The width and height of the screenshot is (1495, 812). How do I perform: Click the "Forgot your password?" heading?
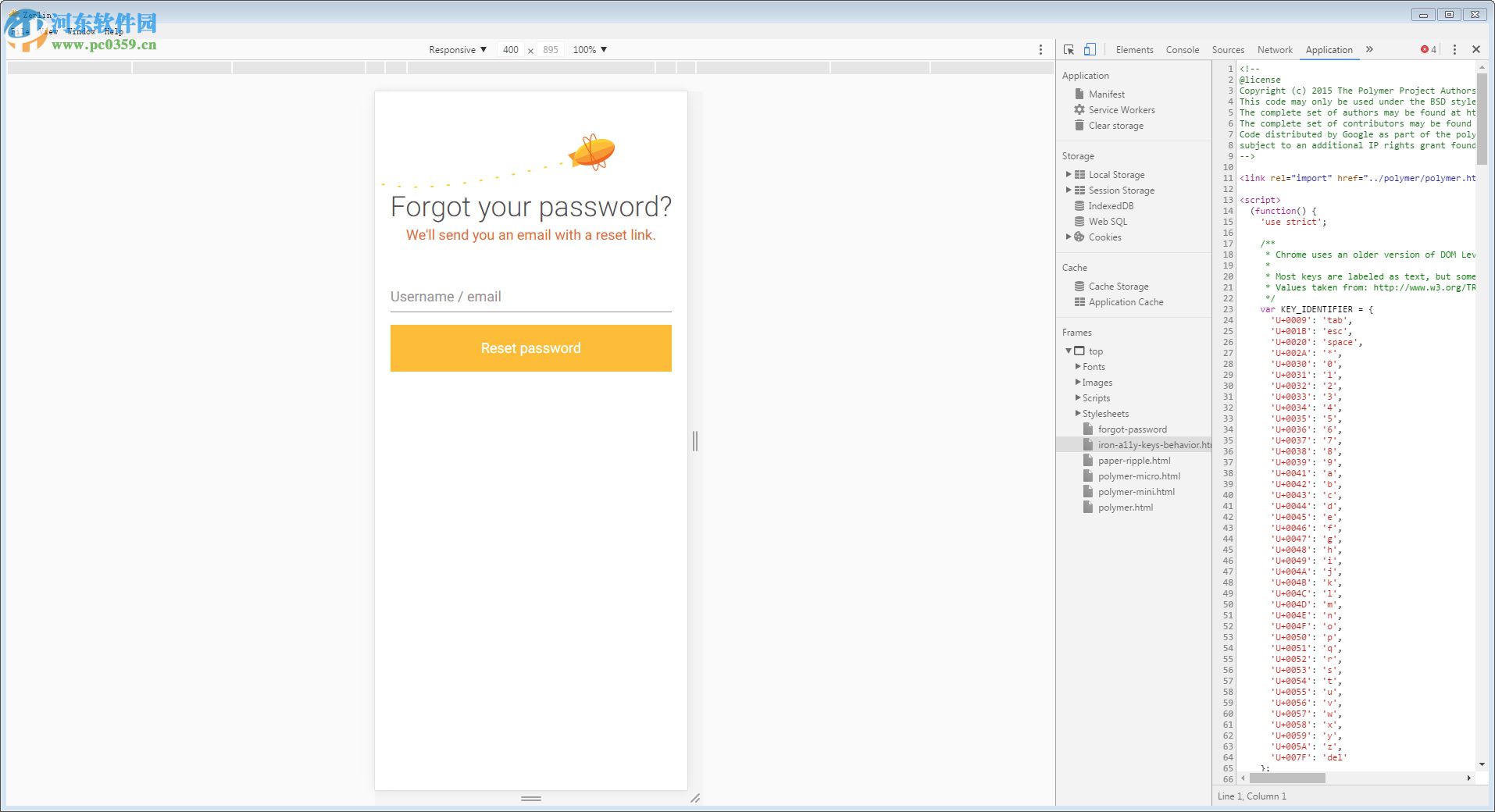coord(531,207)
